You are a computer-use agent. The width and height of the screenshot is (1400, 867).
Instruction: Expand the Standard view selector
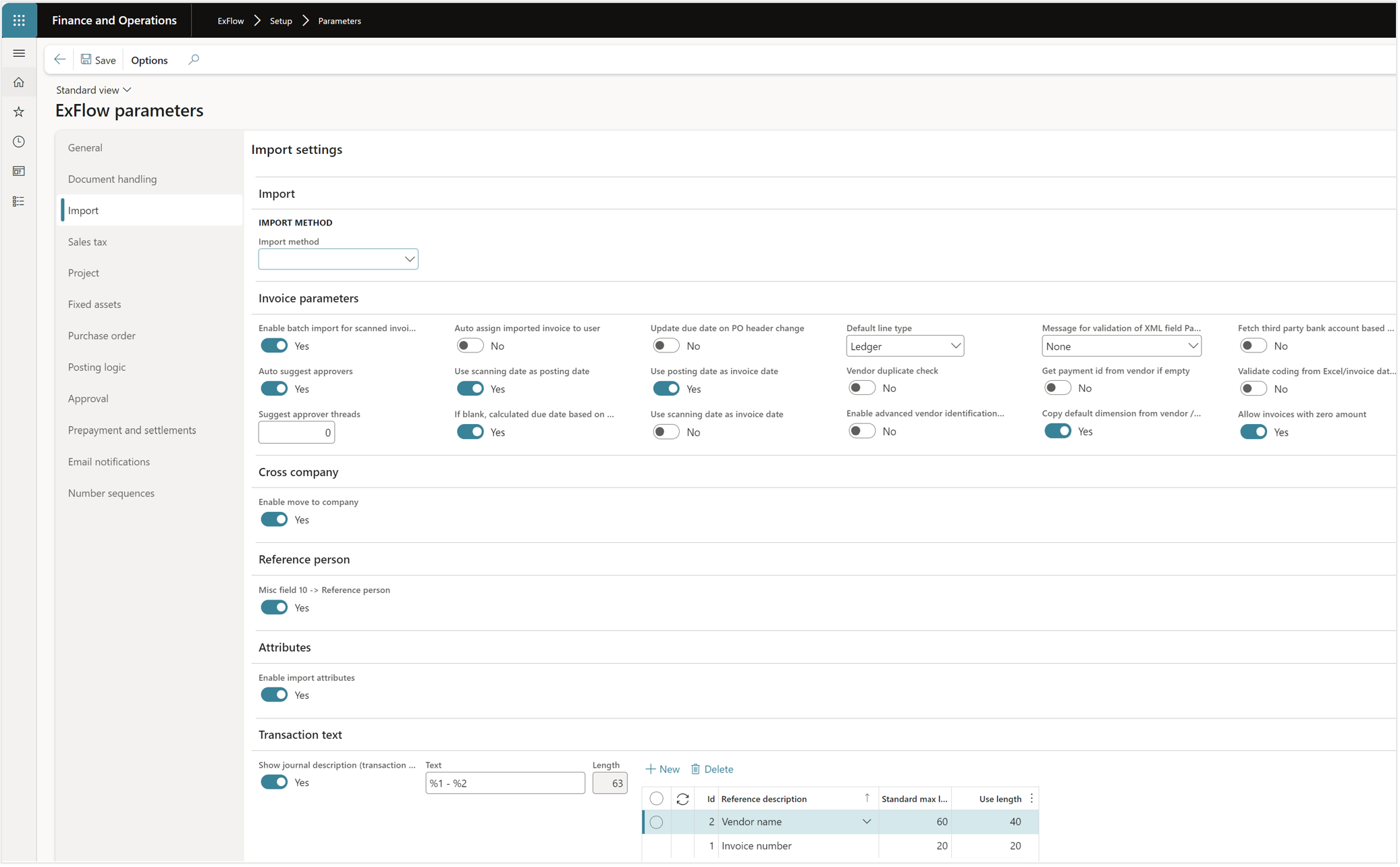pos(94,90)
